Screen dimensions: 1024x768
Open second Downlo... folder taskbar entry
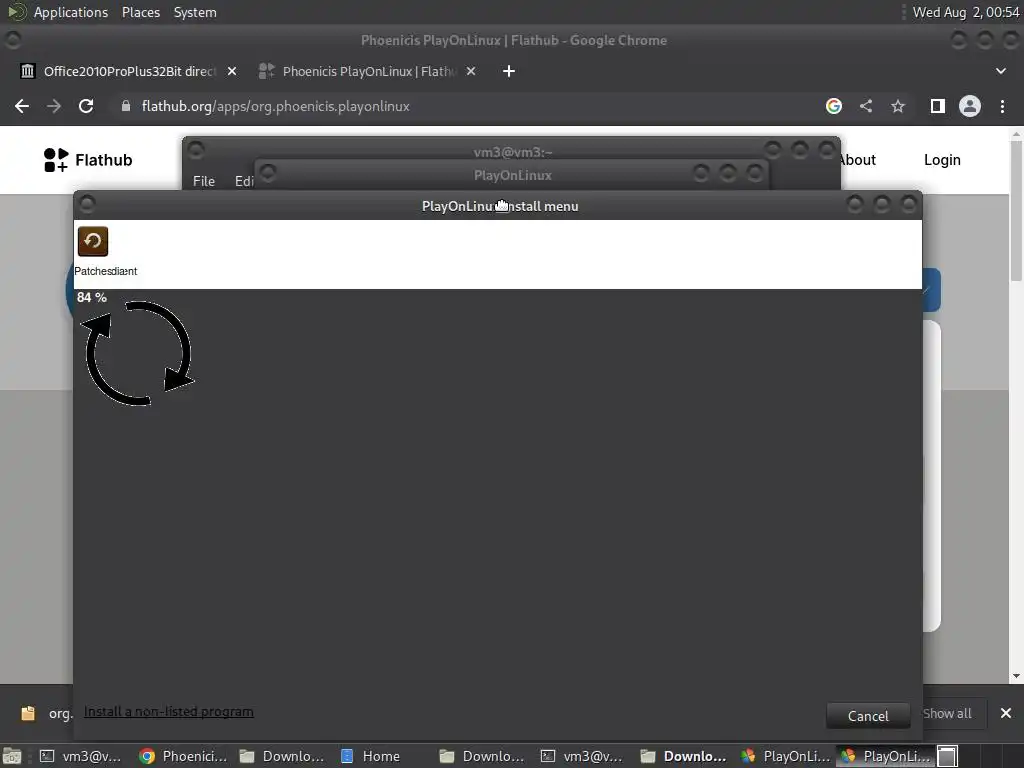pos(483,756)
